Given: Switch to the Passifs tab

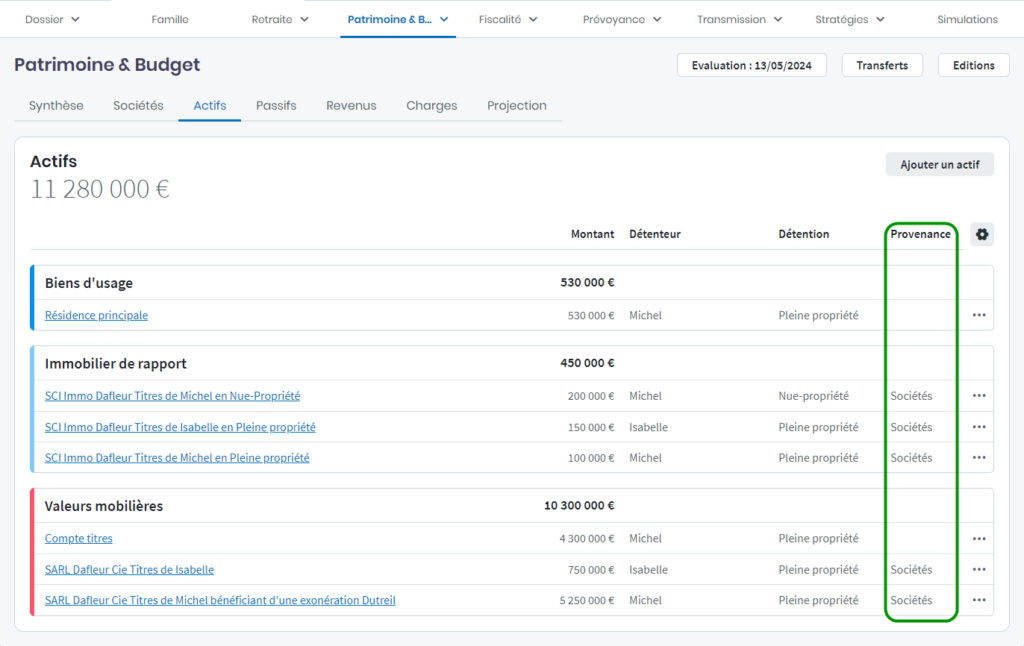Looking at the screenshot, I should 276,106.
